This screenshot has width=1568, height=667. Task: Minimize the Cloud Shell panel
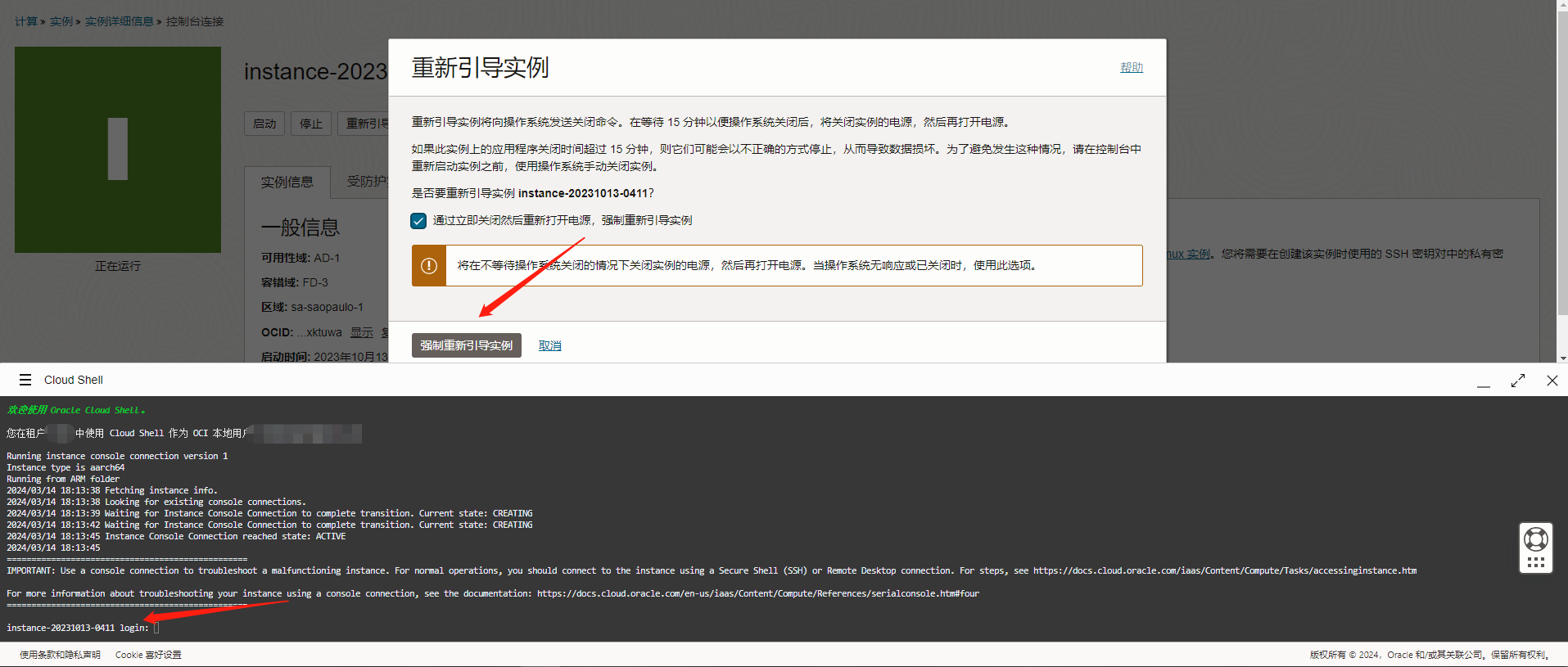coord(1483,381)
